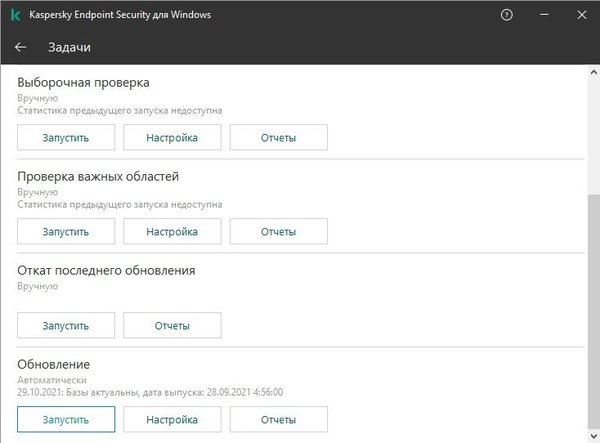600x443 pixels.
Task: Launch Откат последнего обновления task
Action: point(66,325)
